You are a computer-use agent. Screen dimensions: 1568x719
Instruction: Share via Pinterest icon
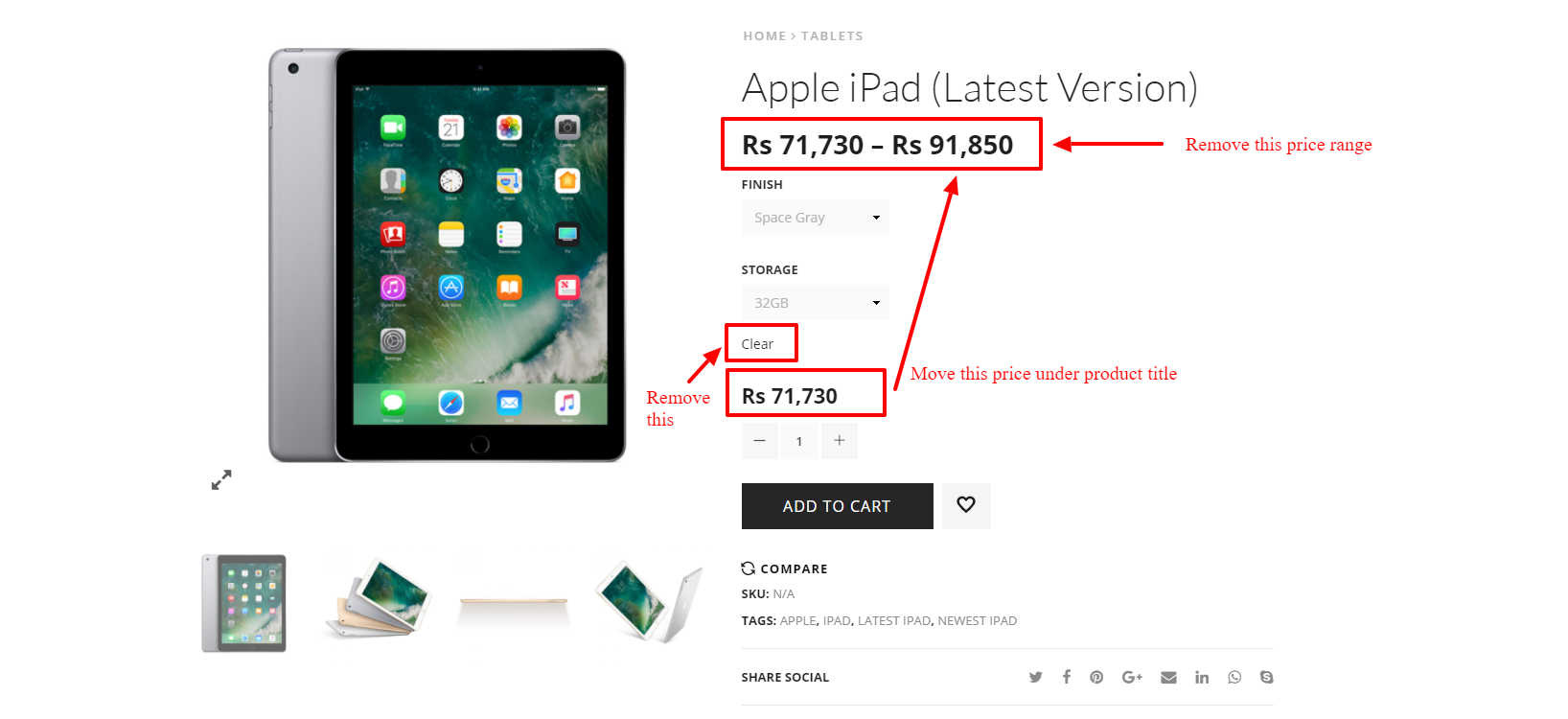coord(1096,677)
